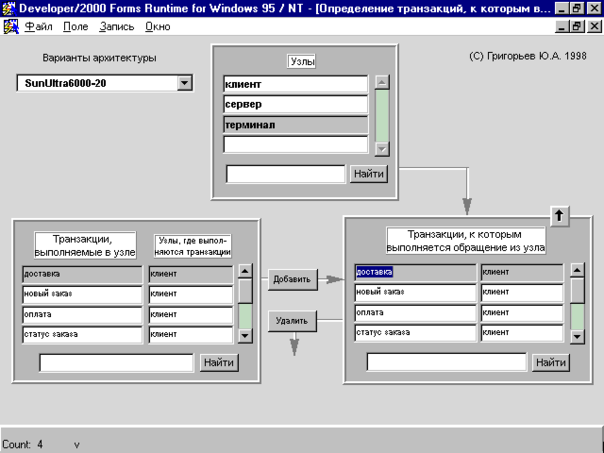604x453 pixels.
Task: Select новый заказ in left transactions list
Action: (82, 294)
